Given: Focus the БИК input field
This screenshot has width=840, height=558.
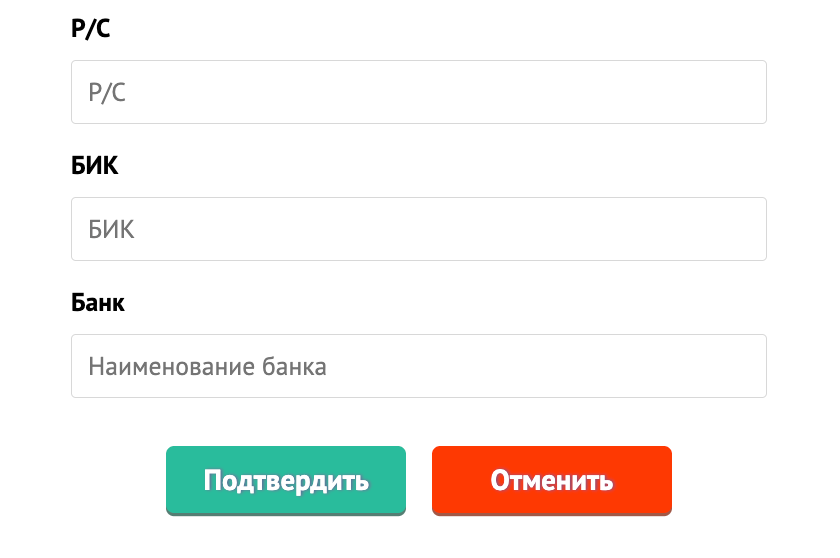Looking at the screenshot, I should click(x=418, y=229).
